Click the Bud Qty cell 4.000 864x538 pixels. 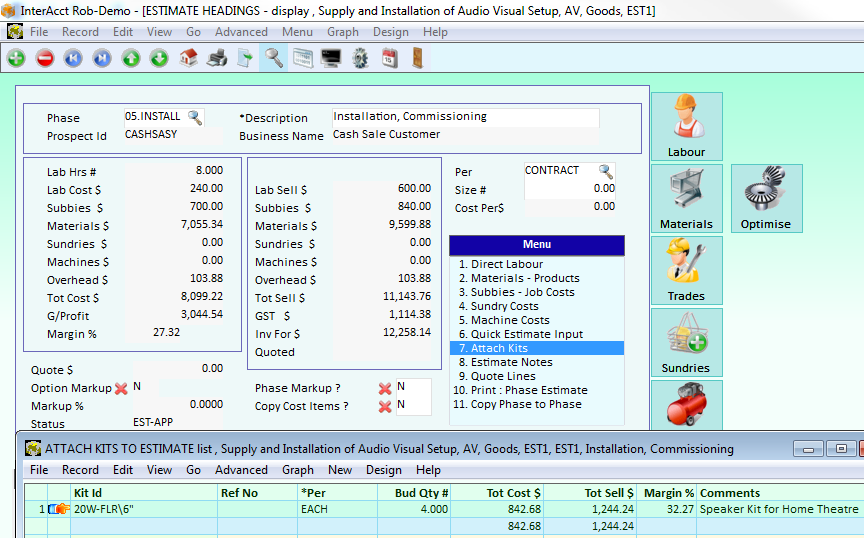414,509
